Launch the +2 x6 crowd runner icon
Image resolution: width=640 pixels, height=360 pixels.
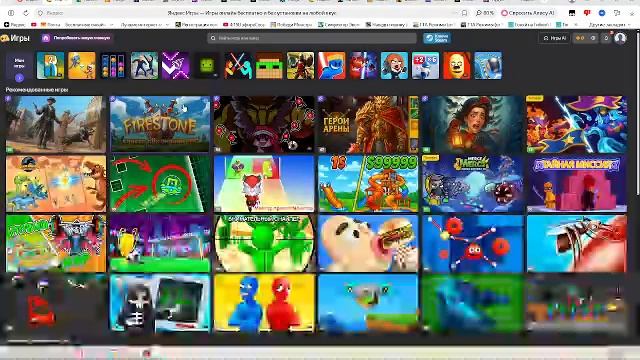coord(425,65)
